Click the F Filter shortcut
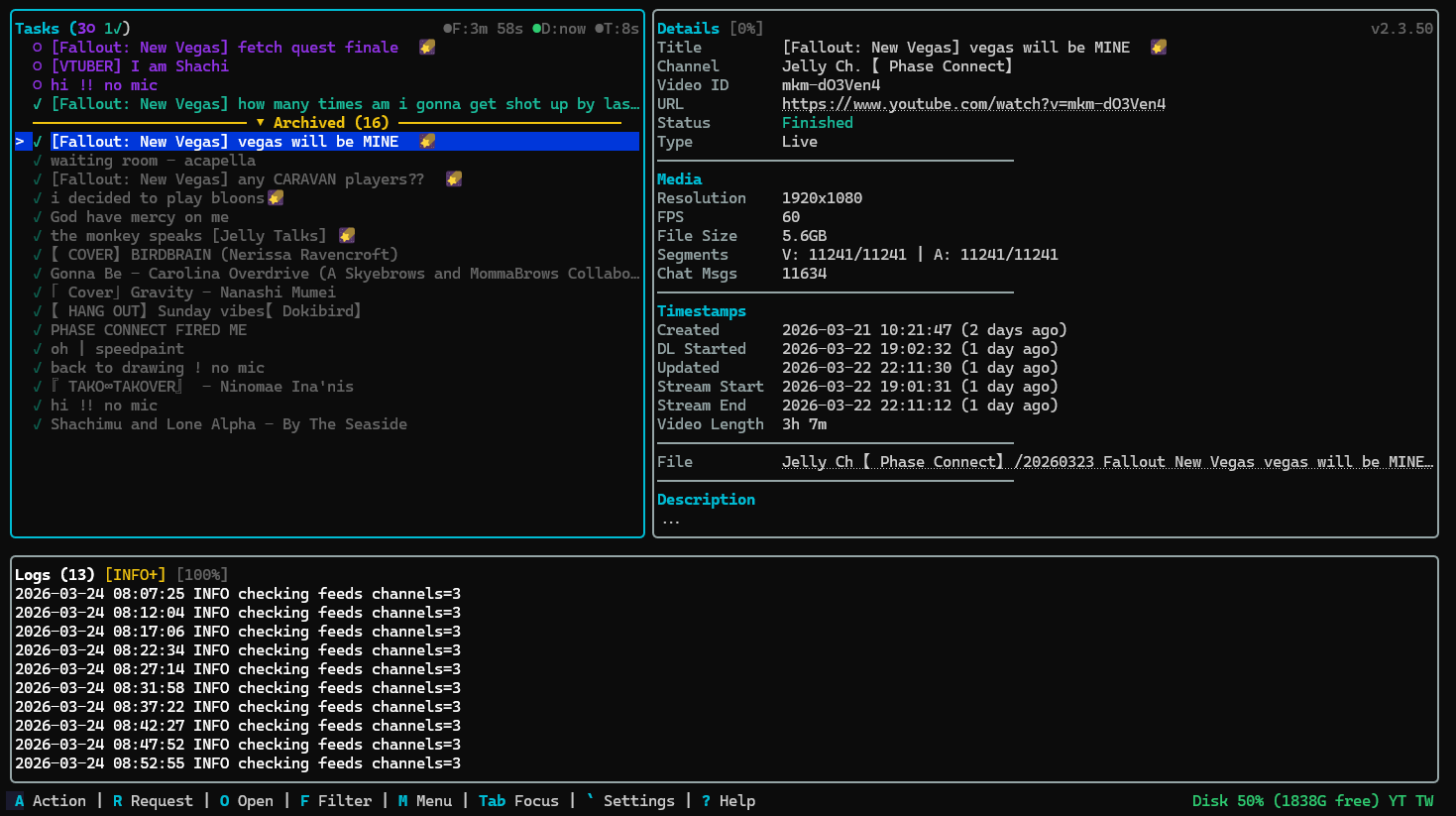This screenshot has height=816, width=1456. (336, 801)
